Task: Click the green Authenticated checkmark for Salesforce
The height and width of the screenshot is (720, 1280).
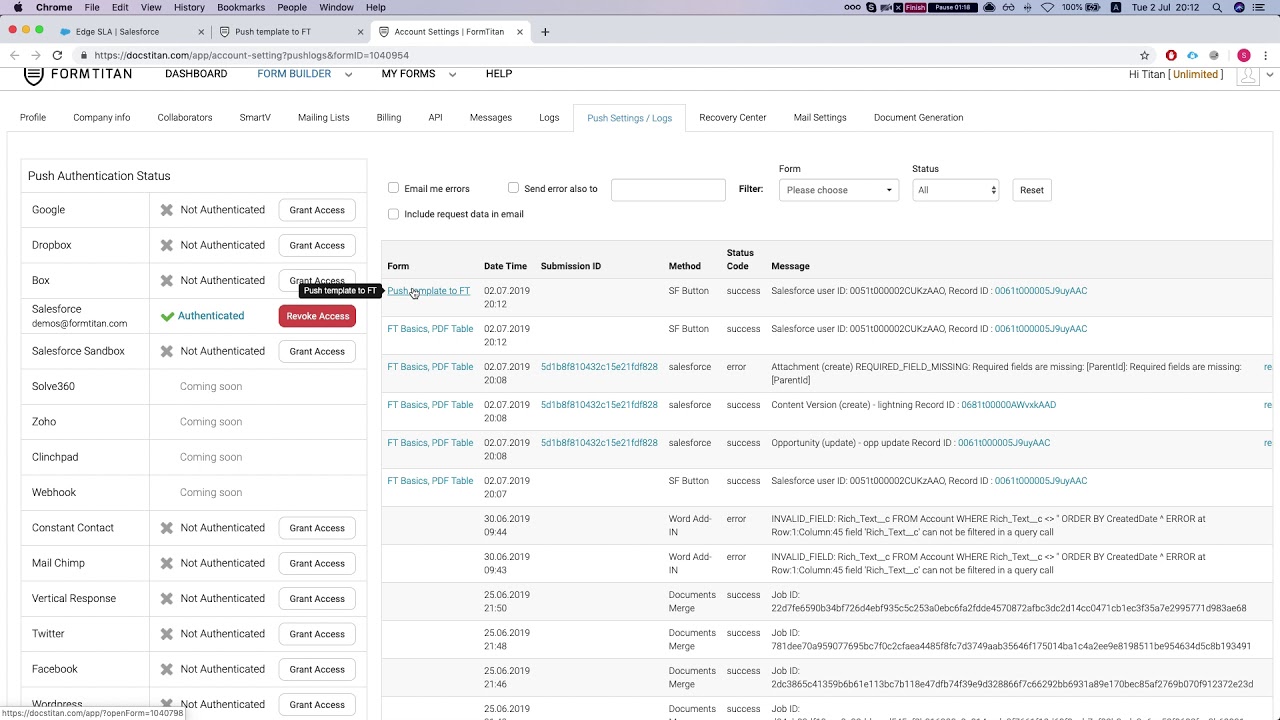Action: pos(167,316)
